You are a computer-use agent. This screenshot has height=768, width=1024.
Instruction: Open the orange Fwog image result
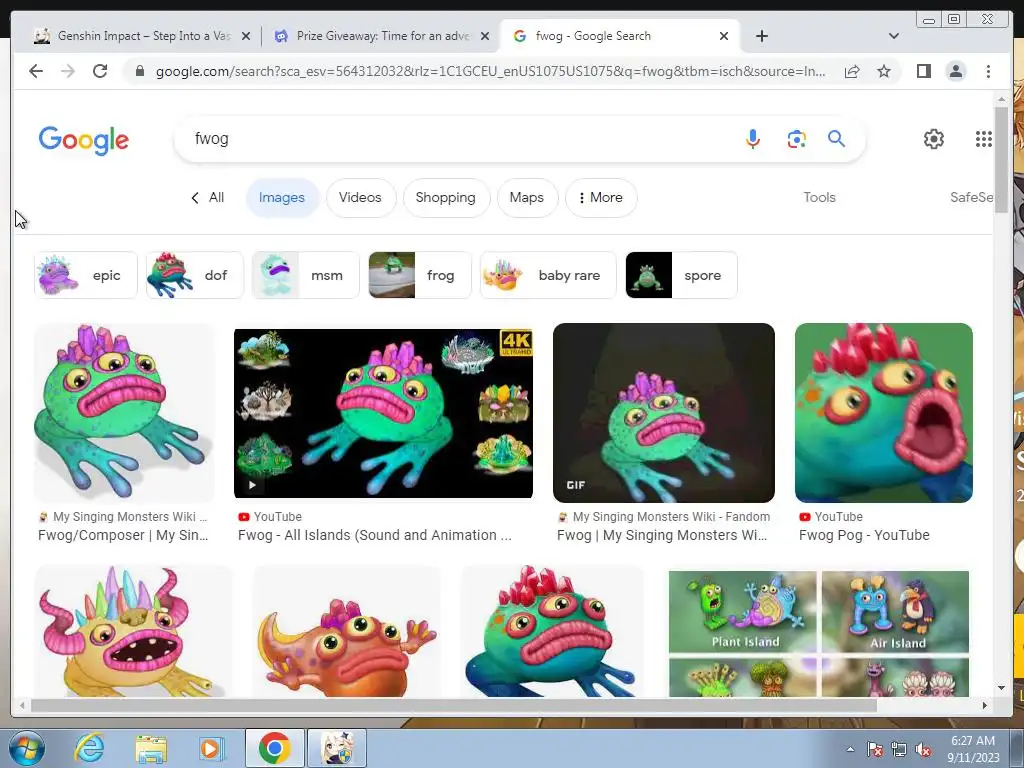pos(347,631)
